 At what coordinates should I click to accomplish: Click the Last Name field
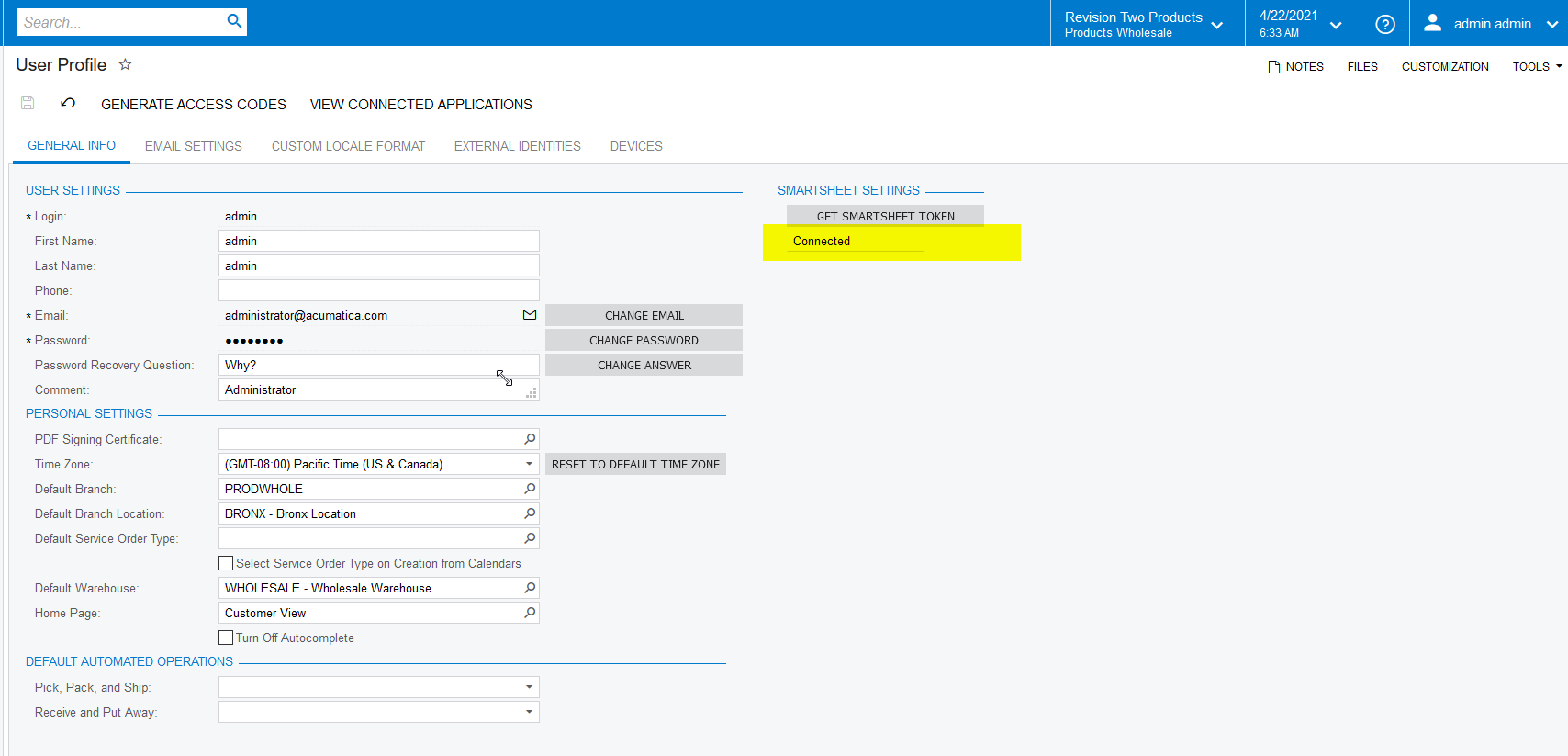coord(378,265)
